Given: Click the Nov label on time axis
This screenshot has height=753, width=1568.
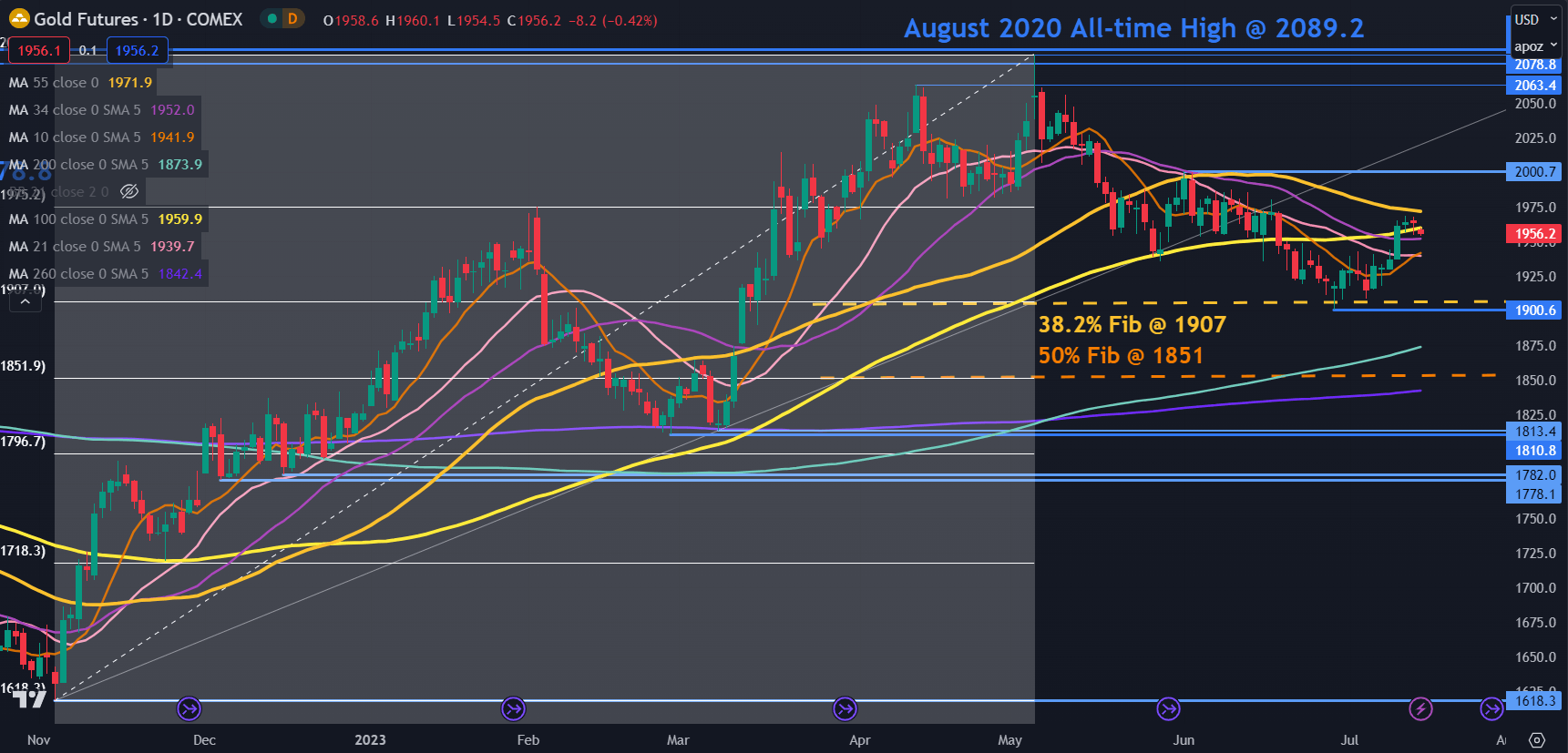Looking at the screenshot, I should [x=38, y=740].
